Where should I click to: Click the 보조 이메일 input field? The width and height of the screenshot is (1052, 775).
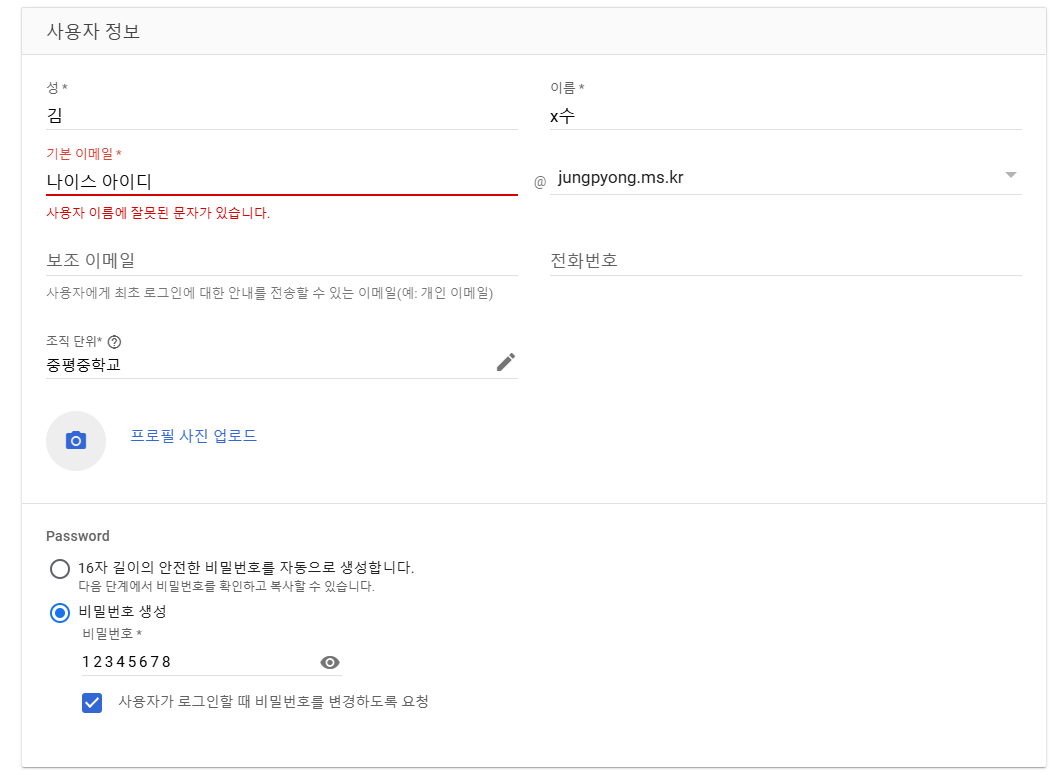(x=282, y=260)
